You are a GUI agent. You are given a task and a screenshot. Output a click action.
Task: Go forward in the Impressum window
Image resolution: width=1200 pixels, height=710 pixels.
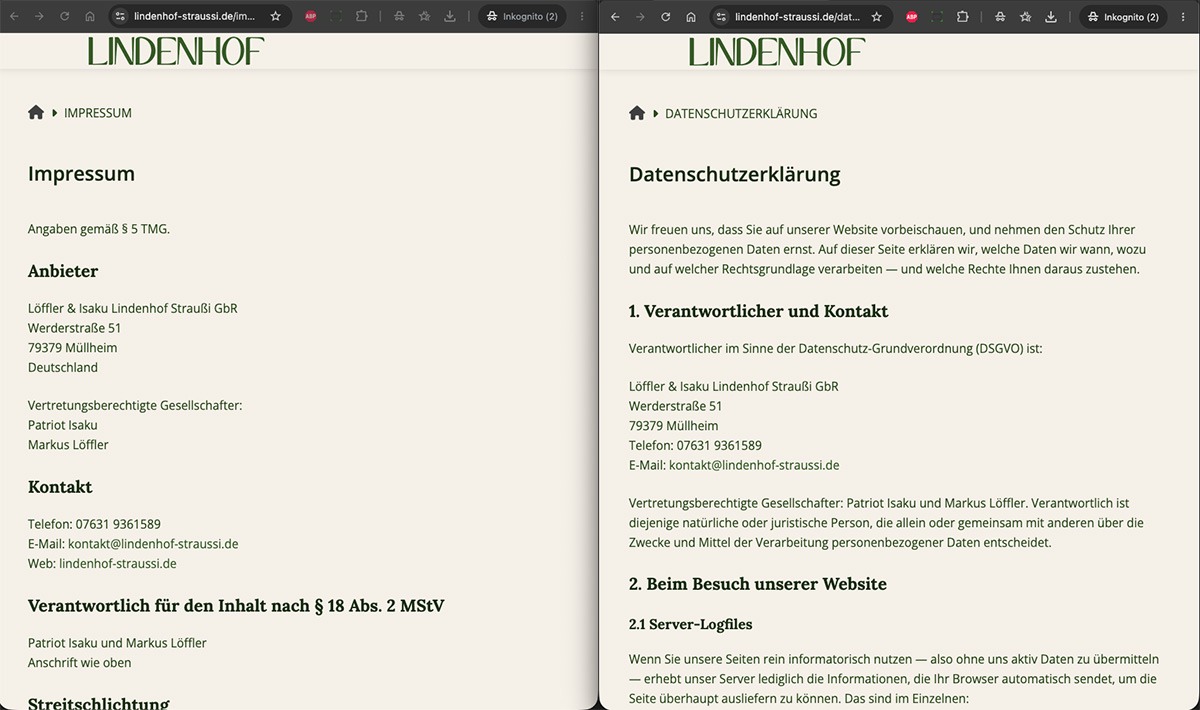click(39, 16)
